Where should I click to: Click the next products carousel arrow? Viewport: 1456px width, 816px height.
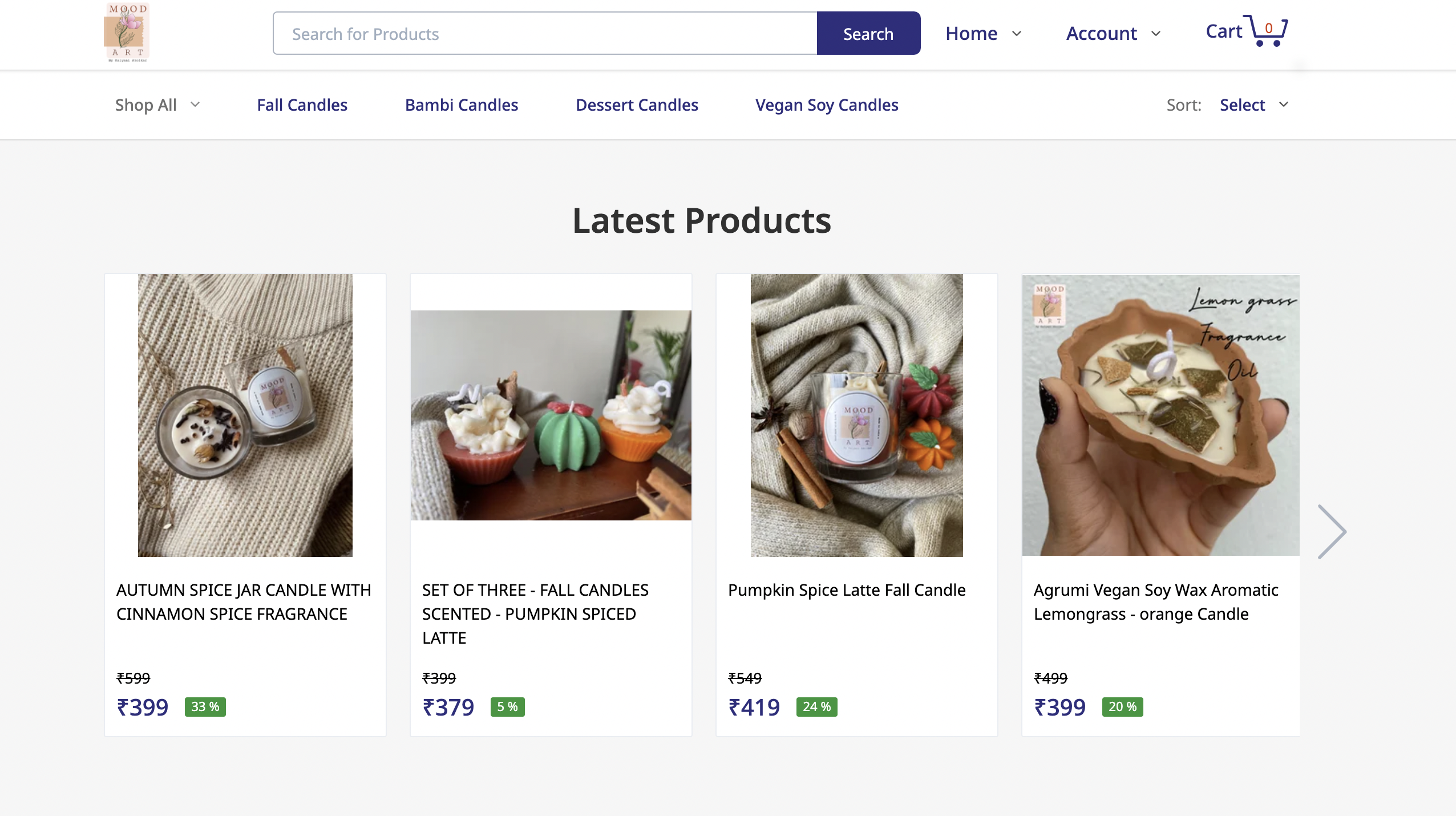click(1332, 532)
